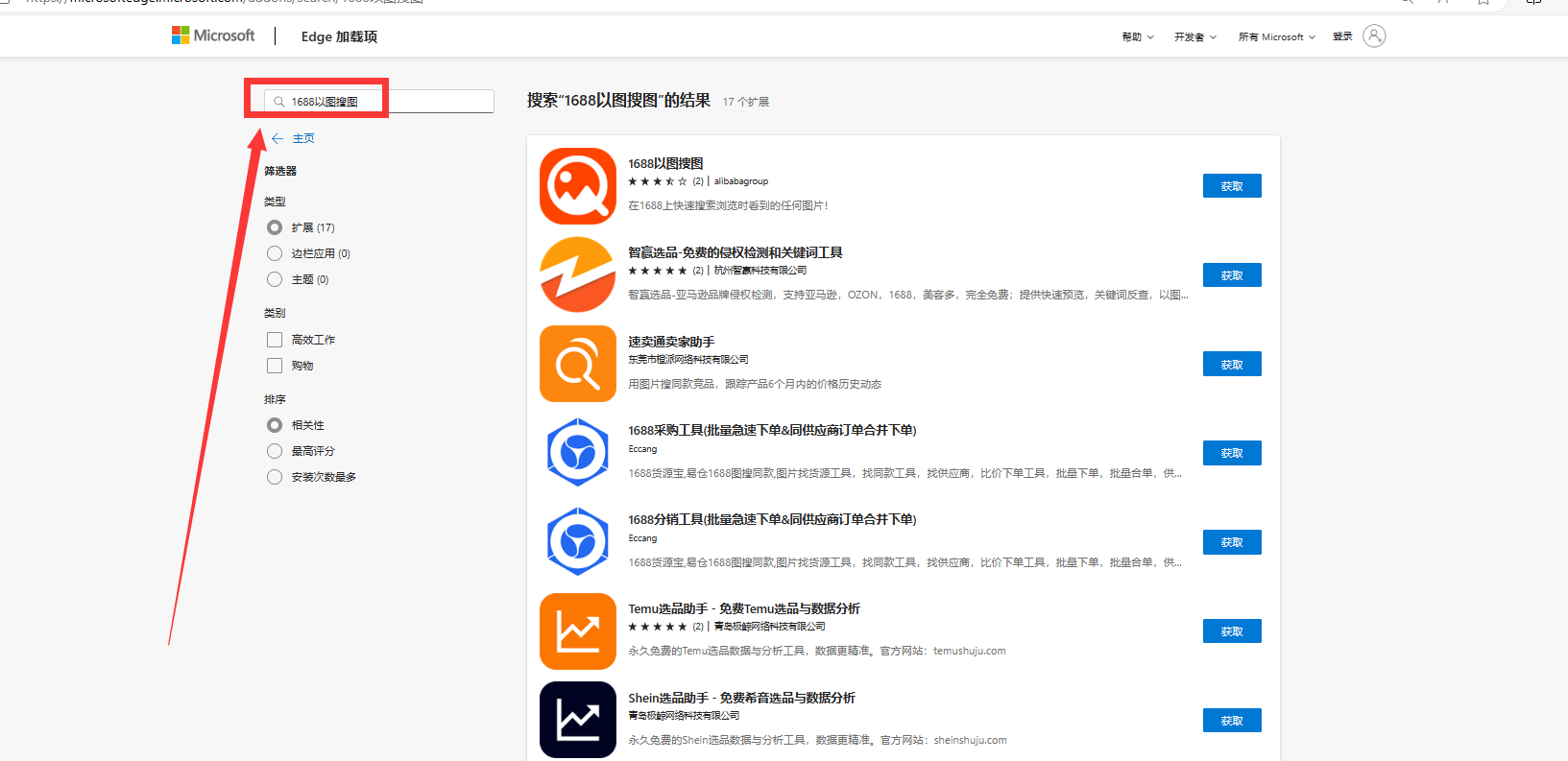Sort results by 安装次数最多
Screen dimensions: 1568x761
275,477
